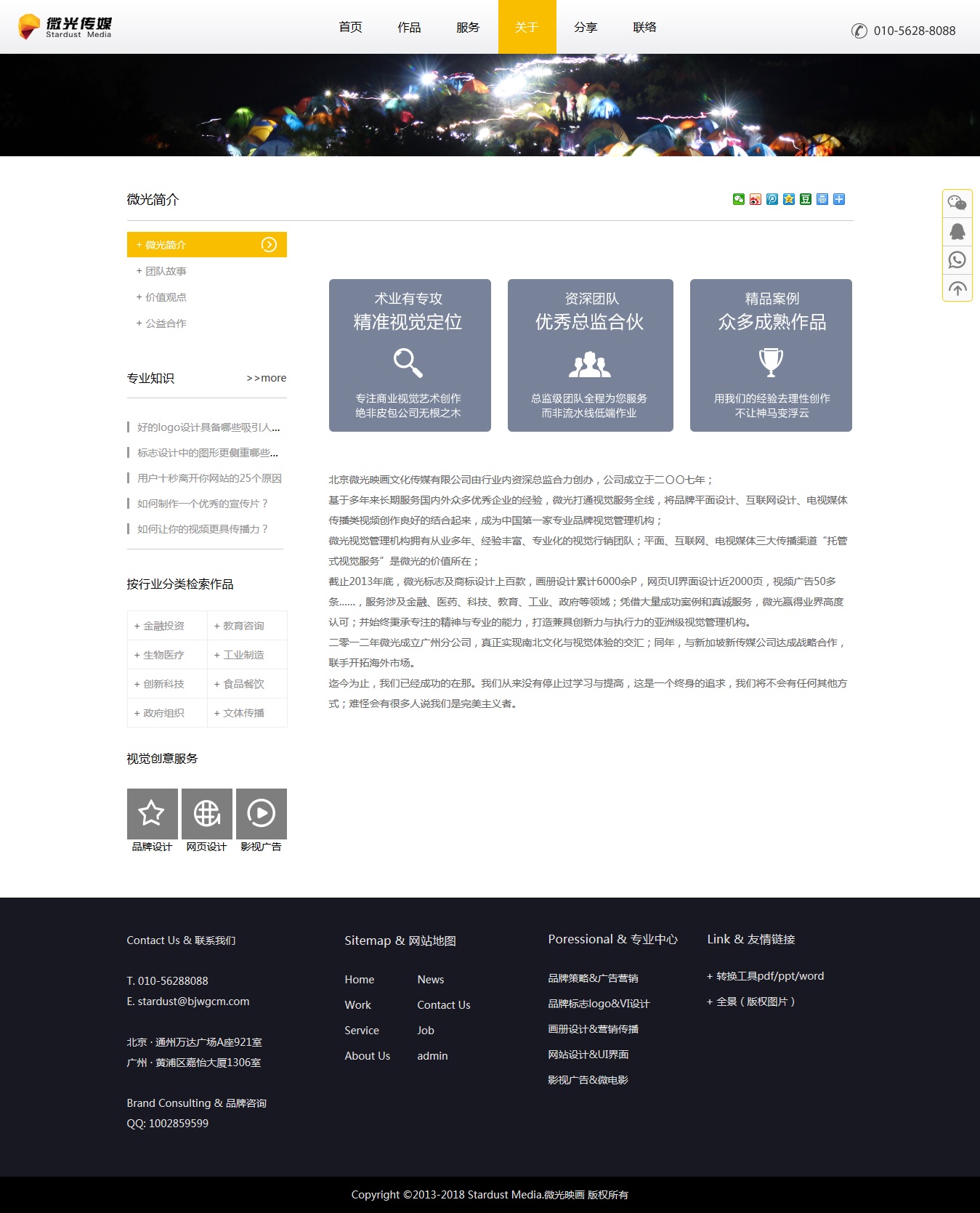Share page to Sina Weibo
980x1213 pixels.
click(x=756, y=199)
